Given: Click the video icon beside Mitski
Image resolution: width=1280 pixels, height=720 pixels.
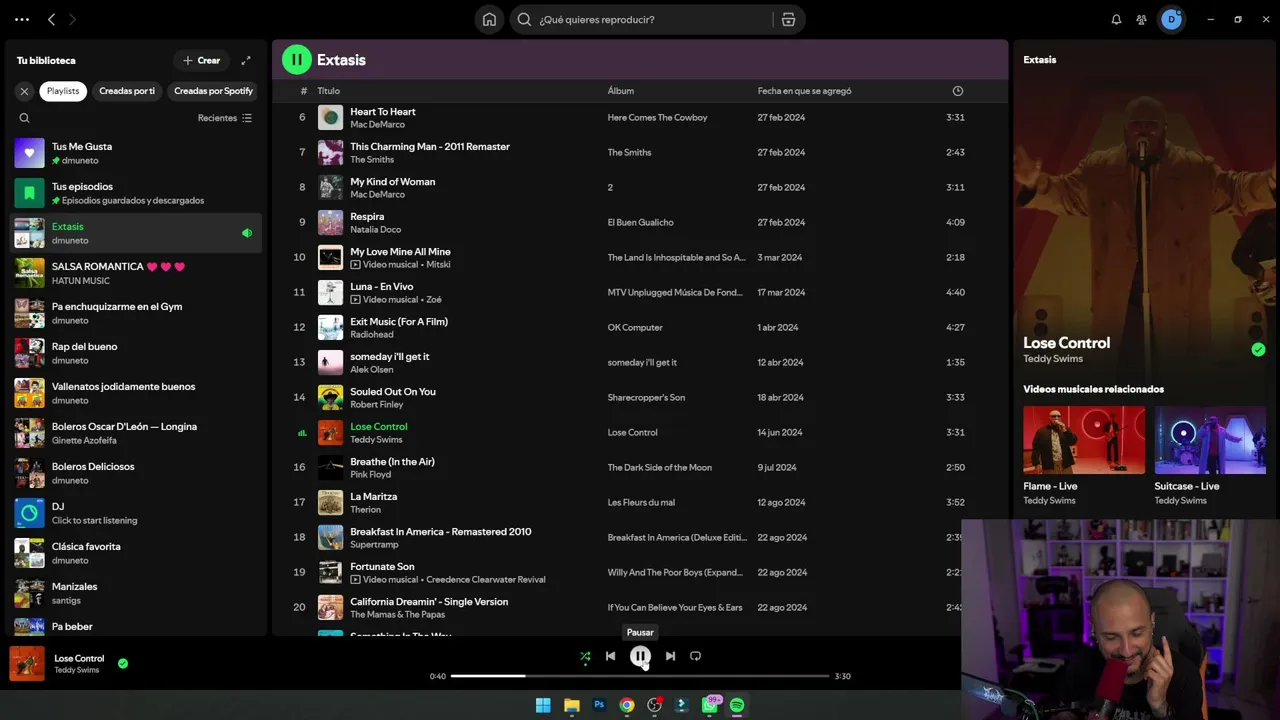Looking at the screenshot, I should 355,265.
